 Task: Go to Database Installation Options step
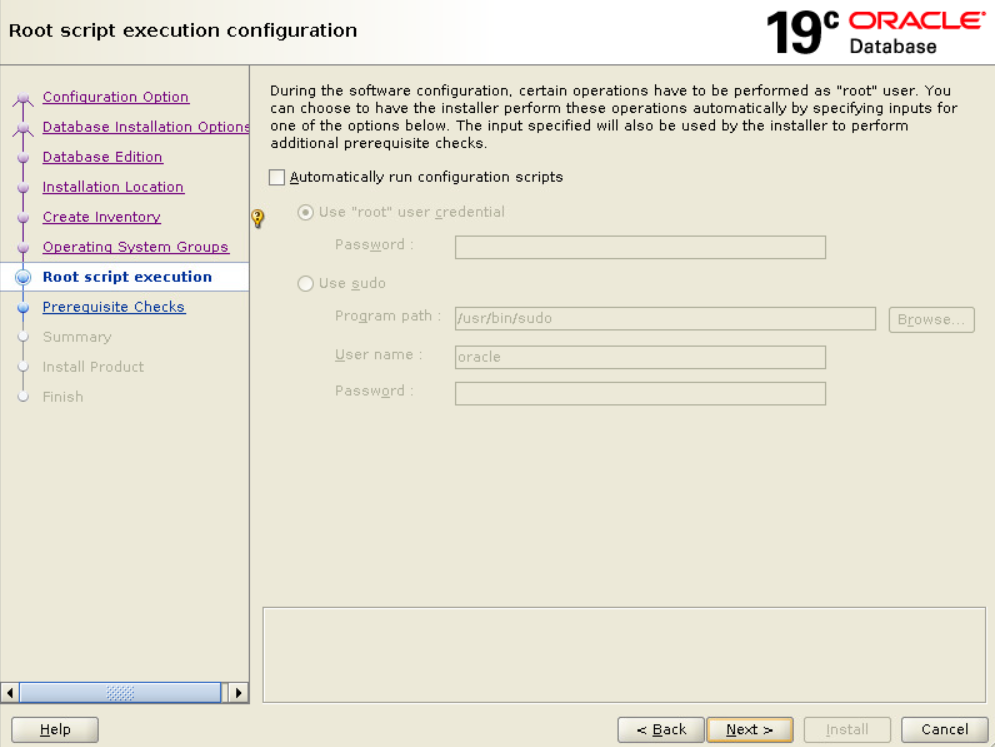click(x=145, y=127)
